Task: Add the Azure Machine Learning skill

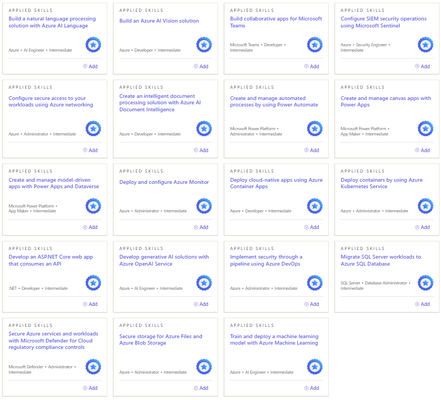Action: pyautogui.click(x=312, y=388)
